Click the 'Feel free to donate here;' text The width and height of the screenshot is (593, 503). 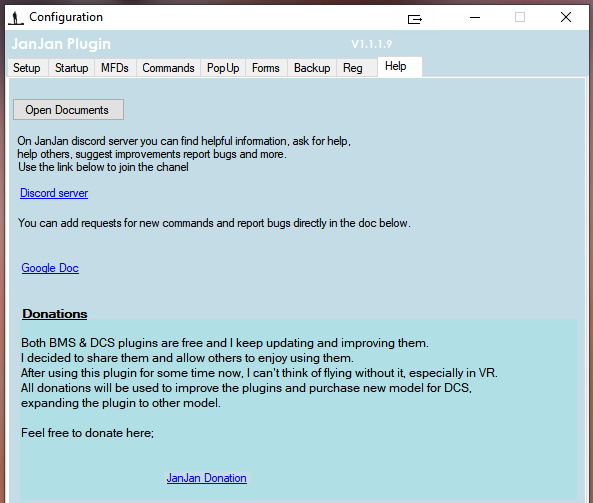click(x=87, y=433)
